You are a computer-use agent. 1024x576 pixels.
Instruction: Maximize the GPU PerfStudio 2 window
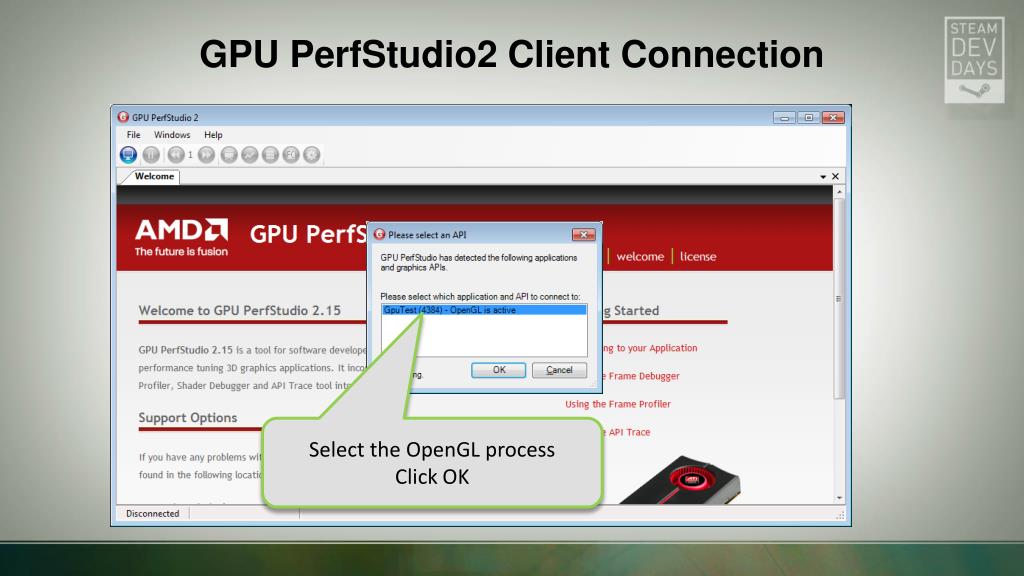808,118
